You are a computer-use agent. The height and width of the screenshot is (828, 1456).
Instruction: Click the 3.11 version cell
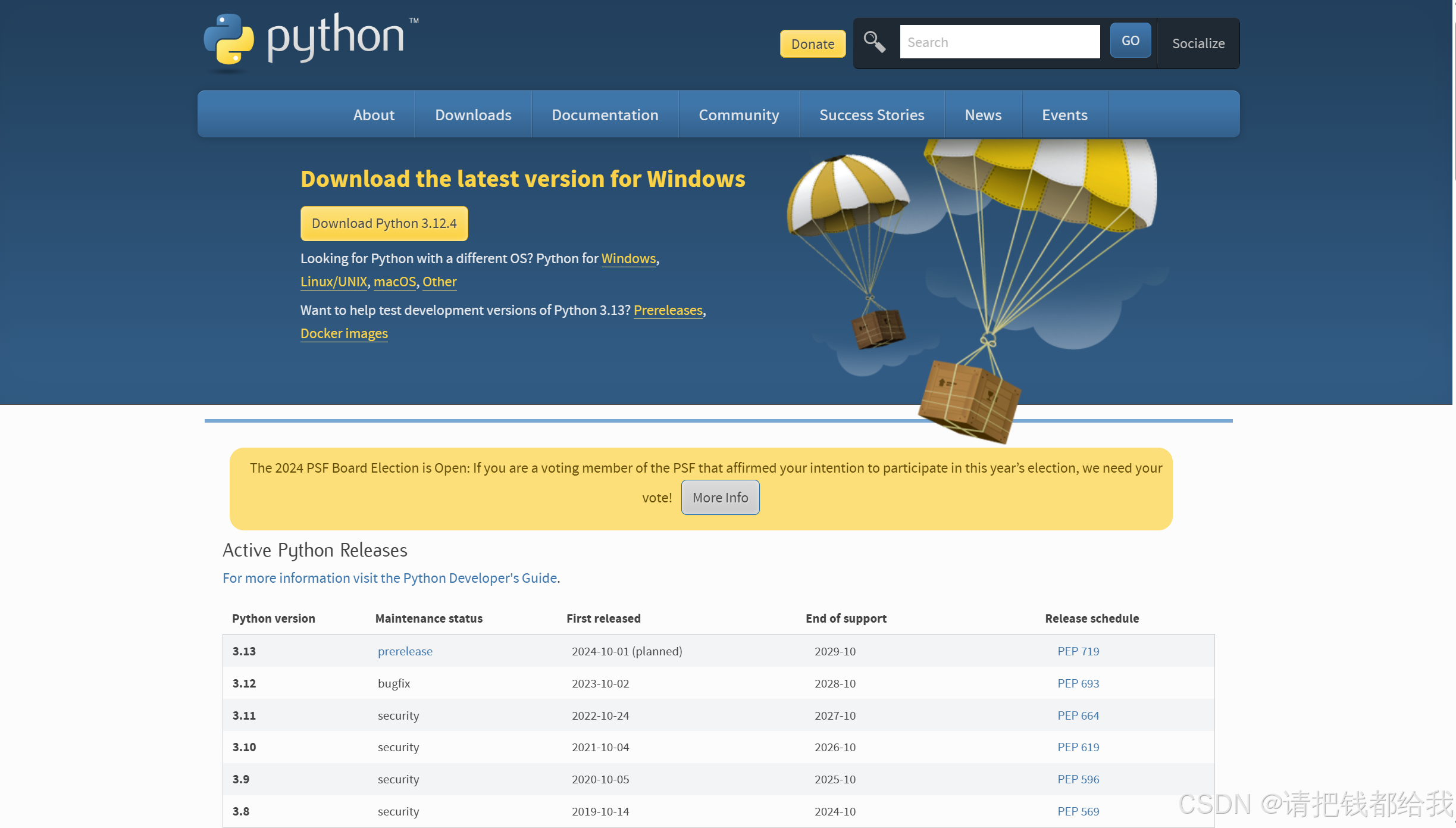coord(244,715)
